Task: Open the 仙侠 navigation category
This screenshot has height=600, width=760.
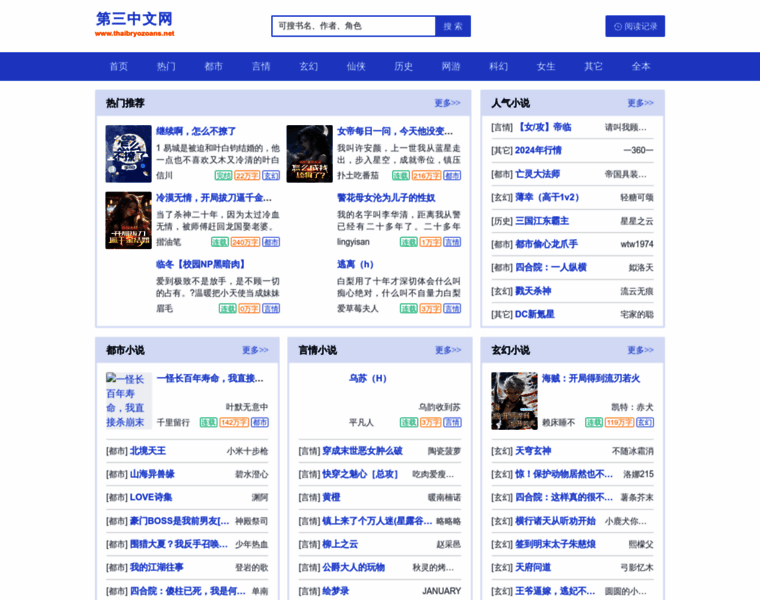Action: 356,66
